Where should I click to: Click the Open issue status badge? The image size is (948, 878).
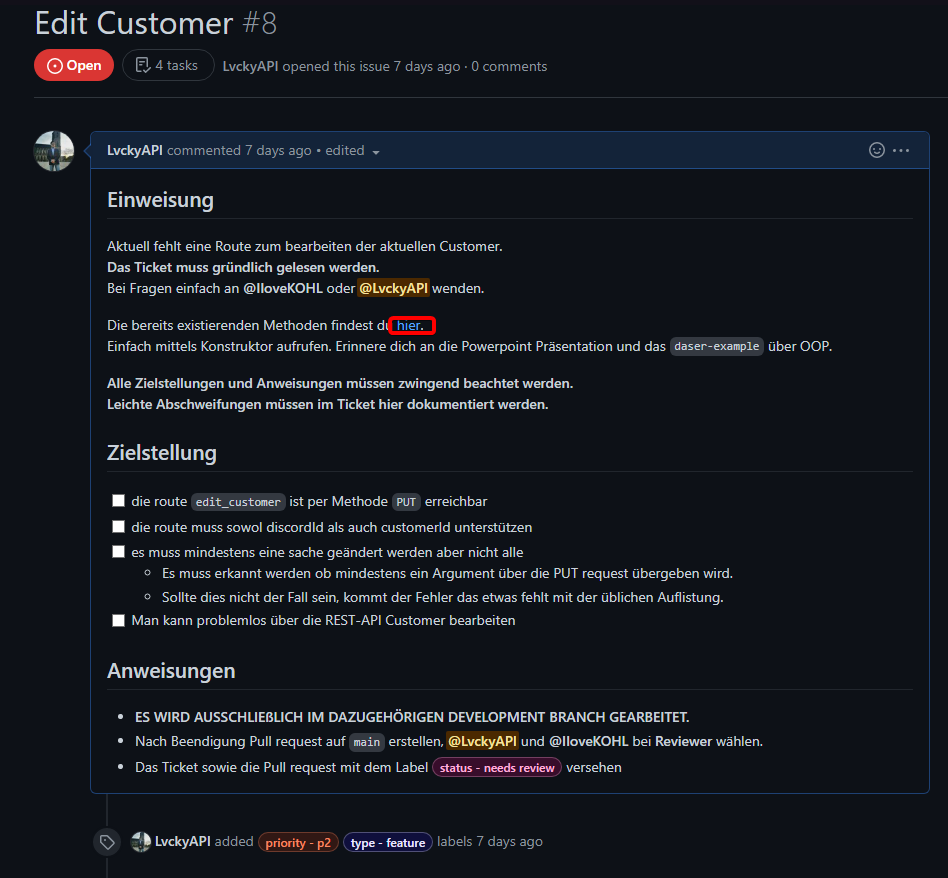tap(74, 66)
